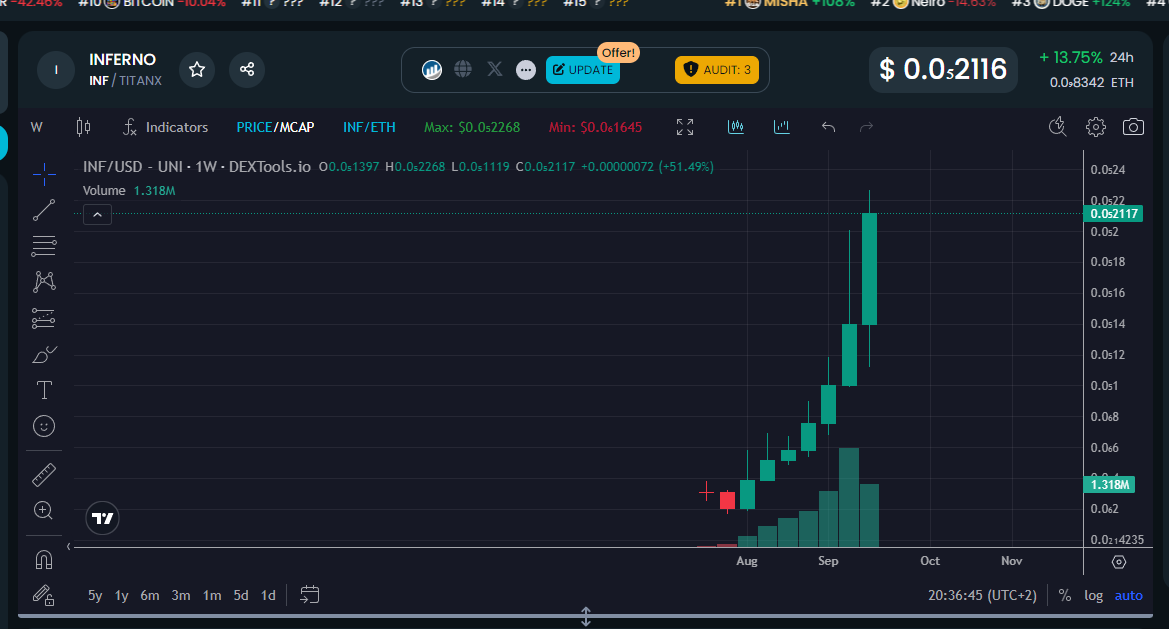Open the Indicators menu

coord(176,127)
